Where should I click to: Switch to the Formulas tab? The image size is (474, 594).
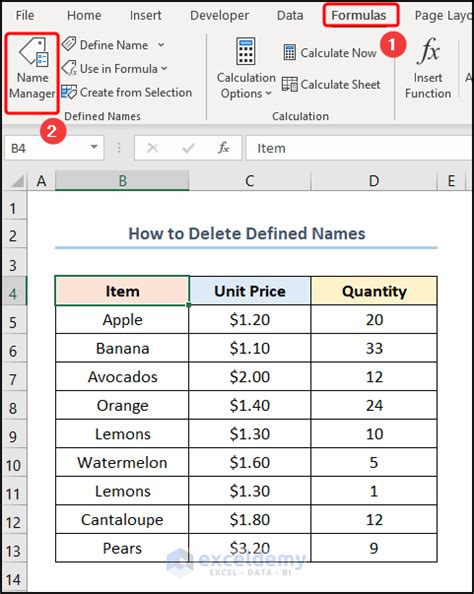point(358,16)
